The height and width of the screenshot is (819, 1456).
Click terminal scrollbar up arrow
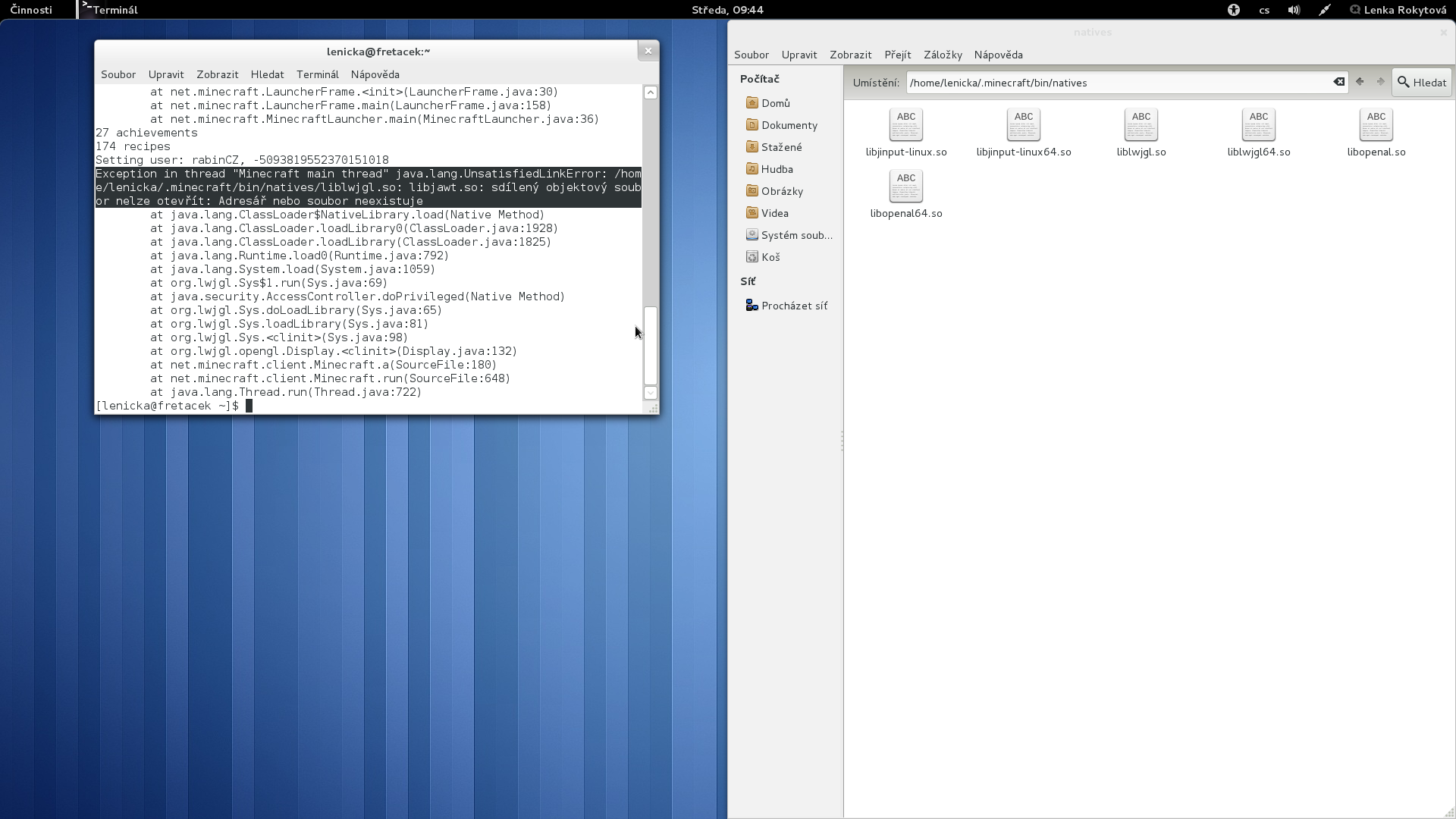[x=651, y=93]
